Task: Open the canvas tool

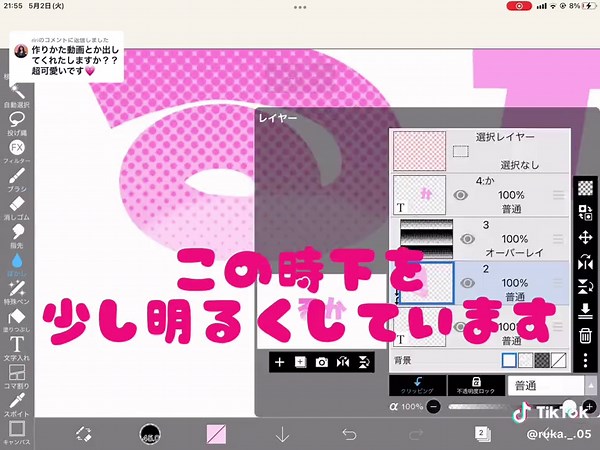Action: [x=17, y=432]
